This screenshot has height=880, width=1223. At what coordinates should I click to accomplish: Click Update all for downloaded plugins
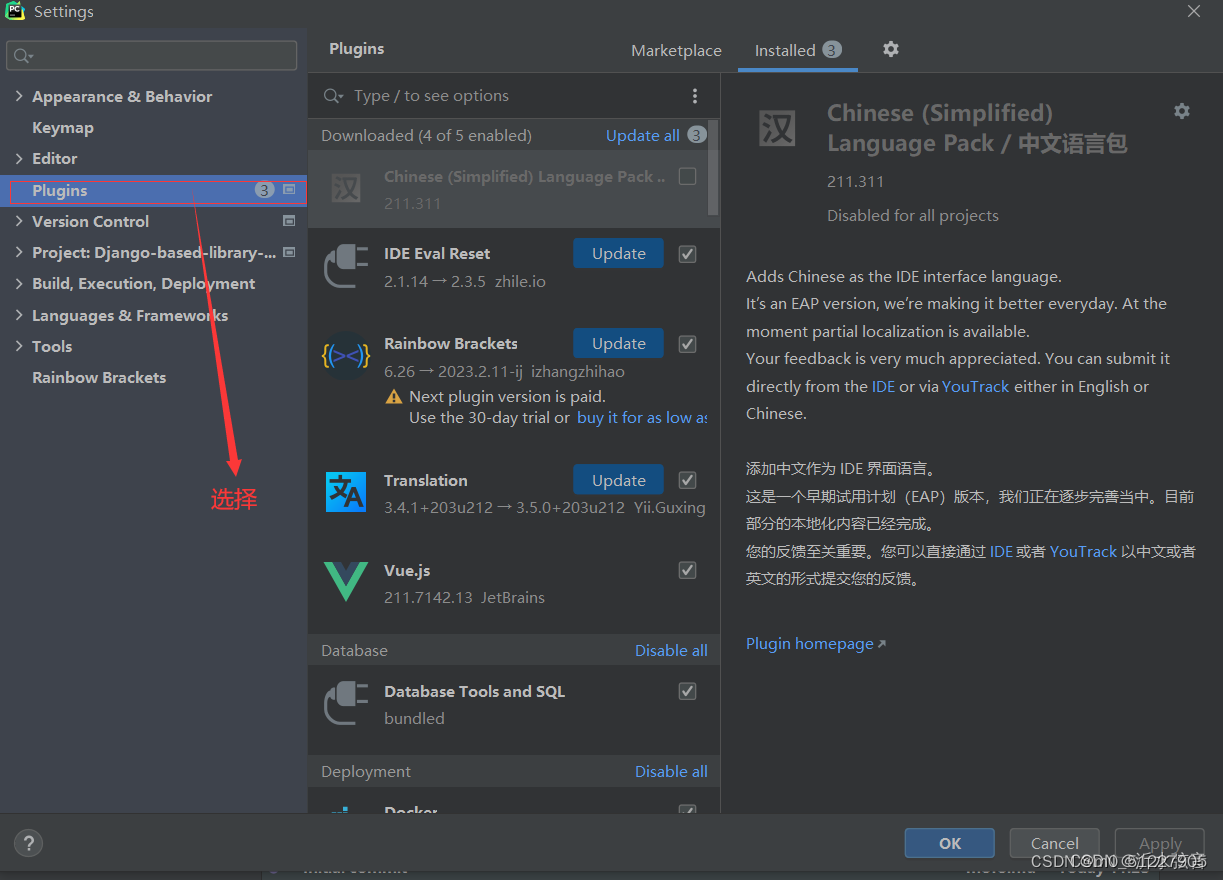click(x=642, y=135)
